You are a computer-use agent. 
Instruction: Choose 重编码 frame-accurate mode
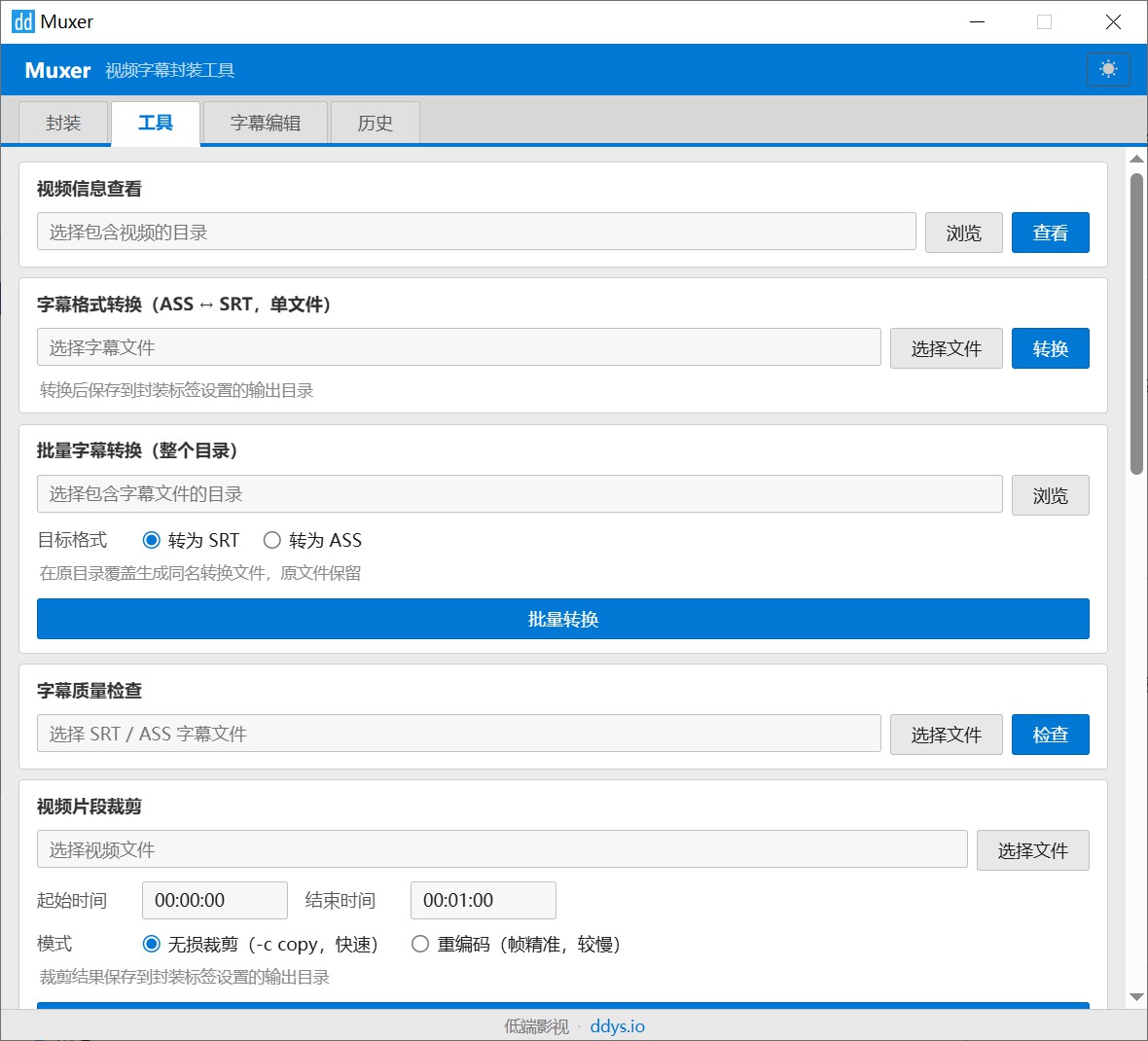click(420, 944)
